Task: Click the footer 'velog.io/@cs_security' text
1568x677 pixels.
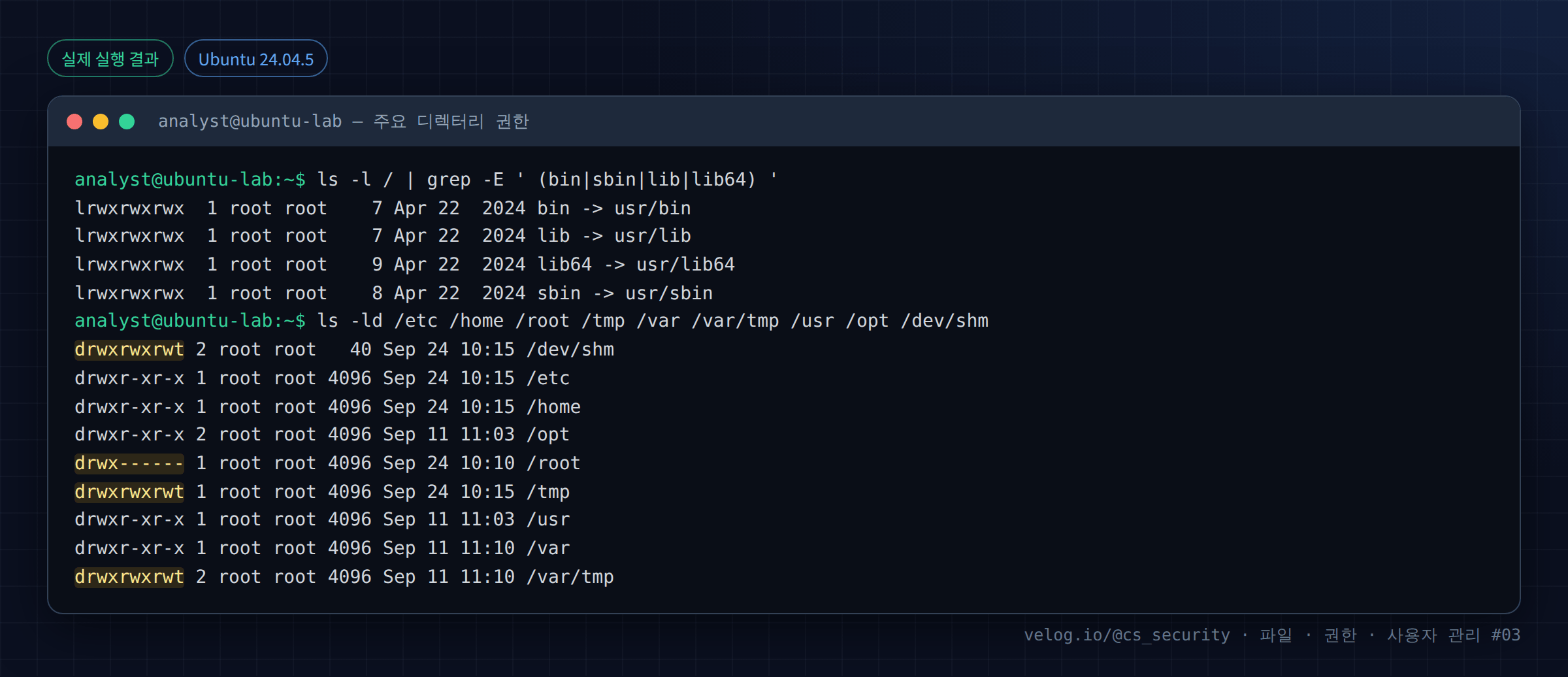Action: tap(1127, 635)
